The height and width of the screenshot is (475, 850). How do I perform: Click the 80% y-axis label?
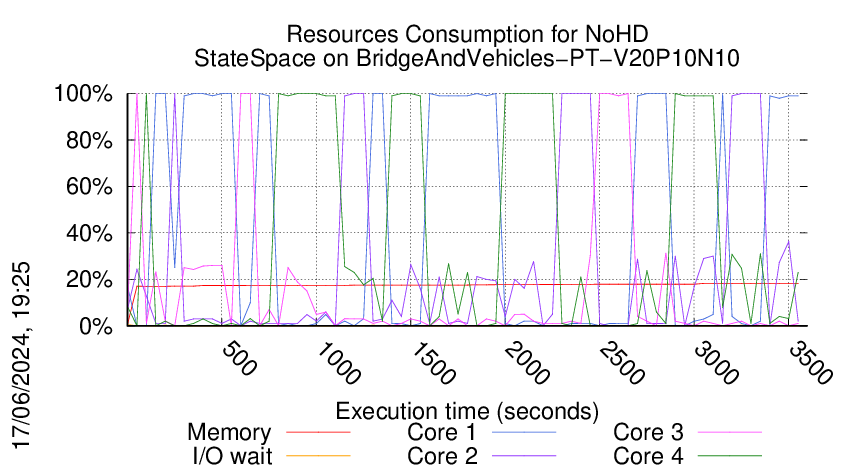pos(89,140)
